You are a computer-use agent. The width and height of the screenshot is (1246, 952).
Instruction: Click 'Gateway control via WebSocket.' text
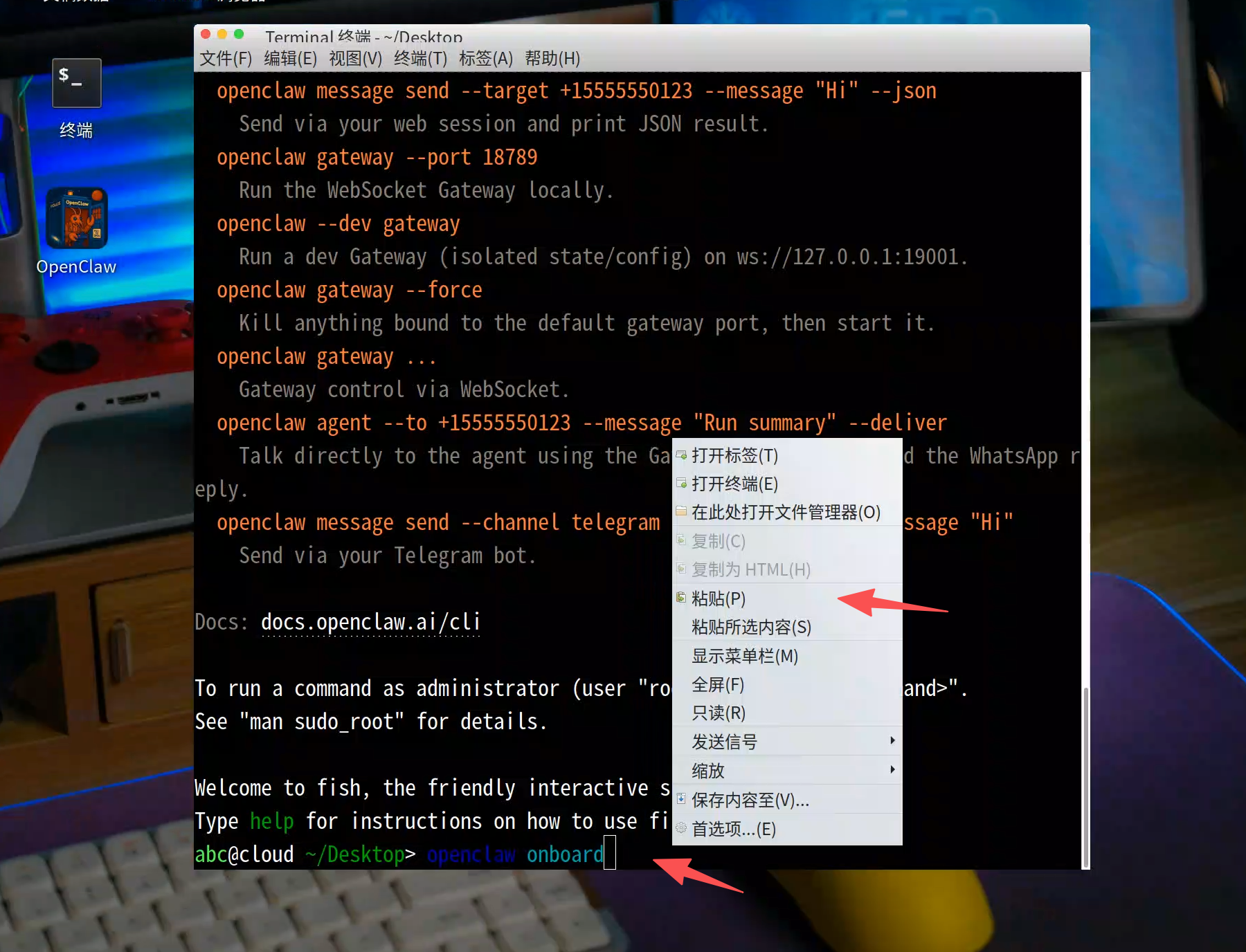click(404, 390)
